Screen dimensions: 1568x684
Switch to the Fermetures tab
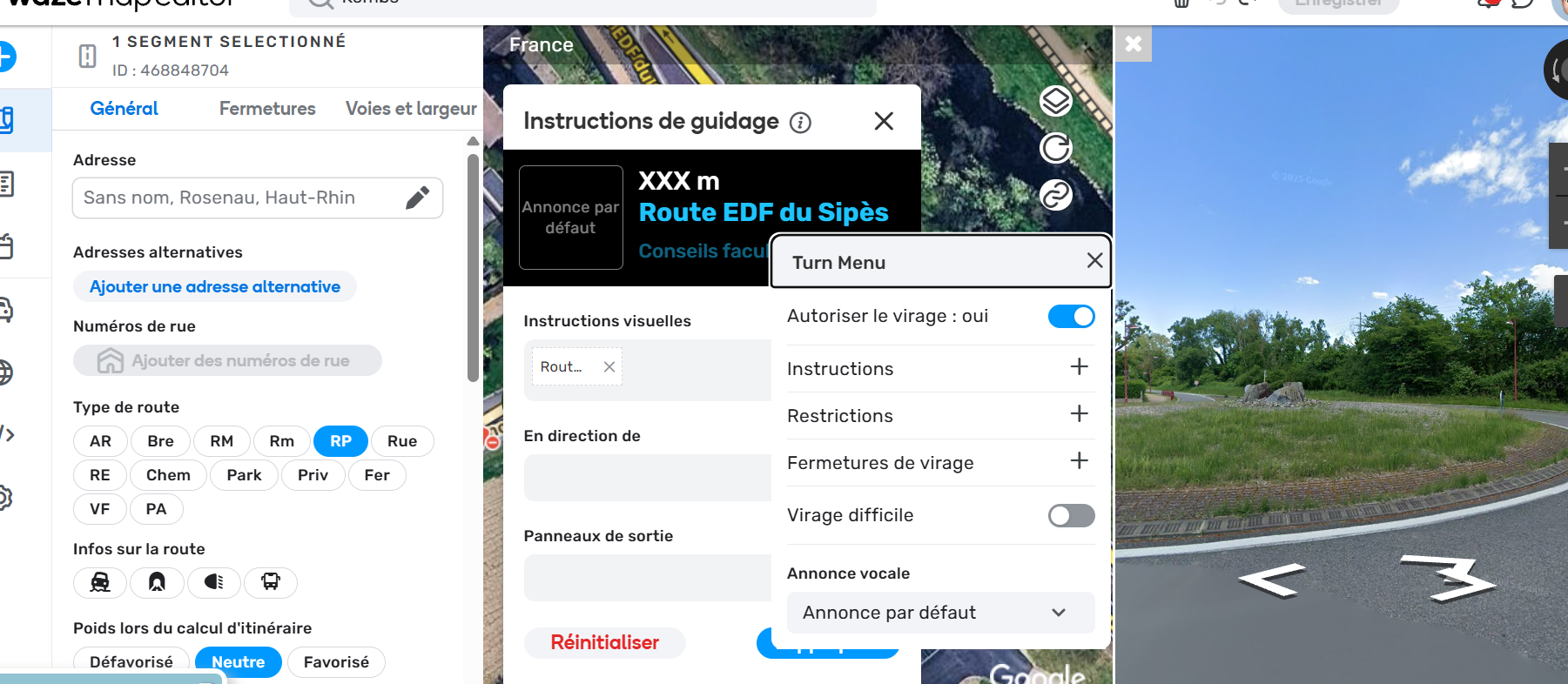pyautogui.click(x=267, y=109)
